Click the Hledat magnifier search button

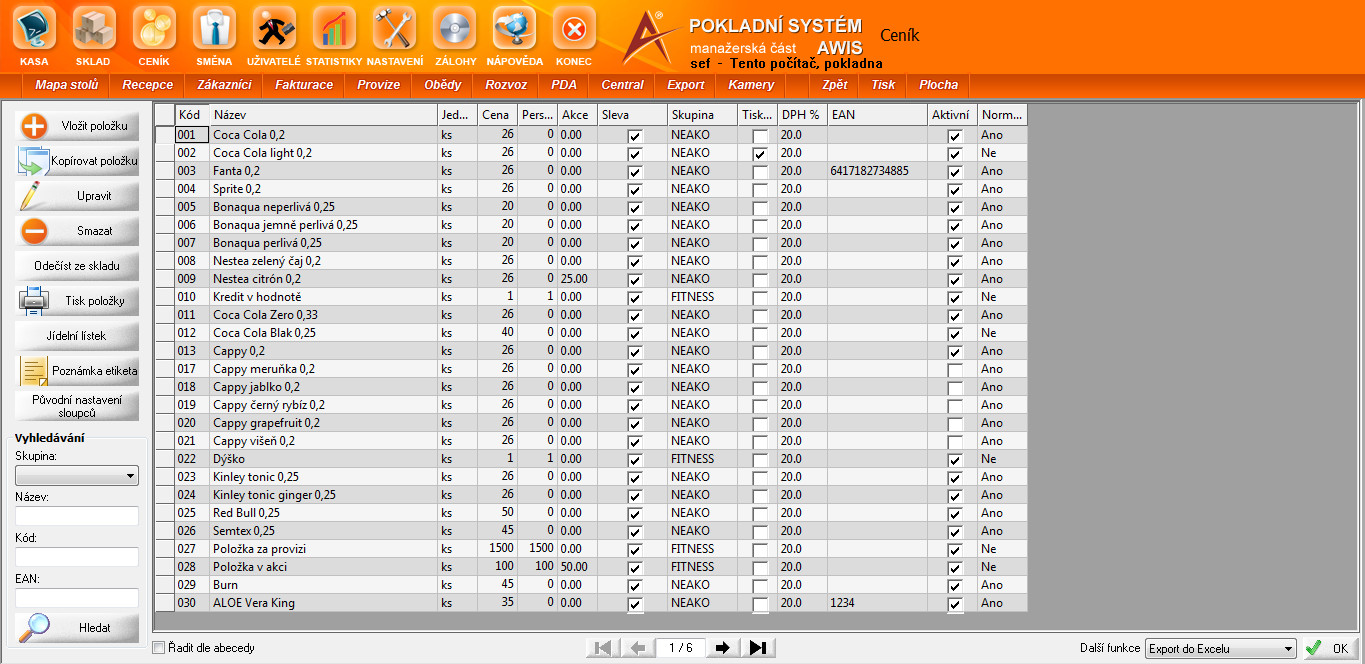click(x=77, y=627)
